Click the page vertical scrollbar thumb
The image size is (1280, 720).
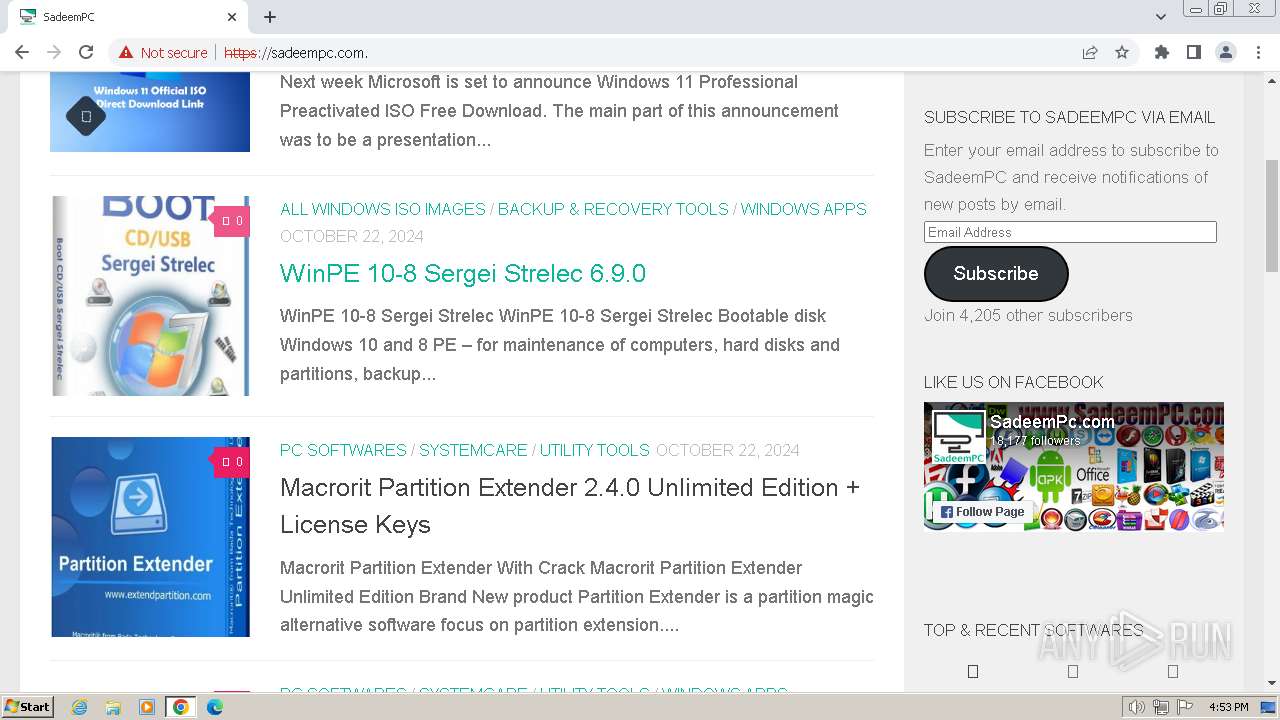click(1271, 215)
